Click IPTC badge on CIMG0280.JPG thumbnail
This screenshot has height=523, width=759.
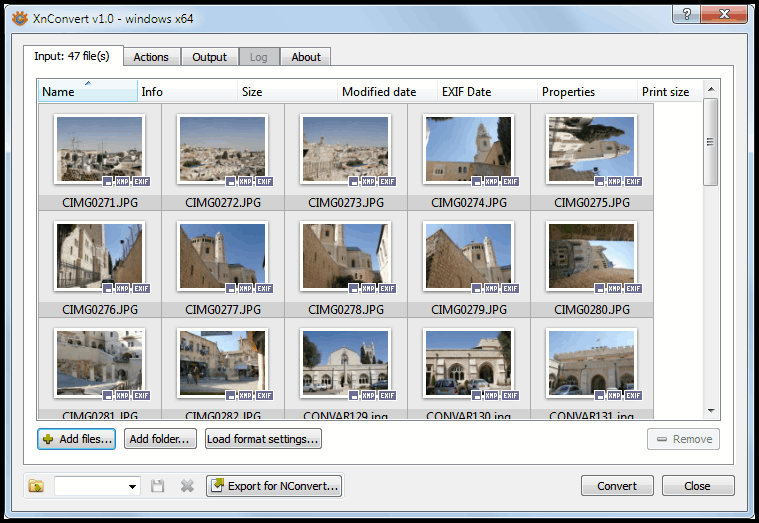tap(599, 289)
